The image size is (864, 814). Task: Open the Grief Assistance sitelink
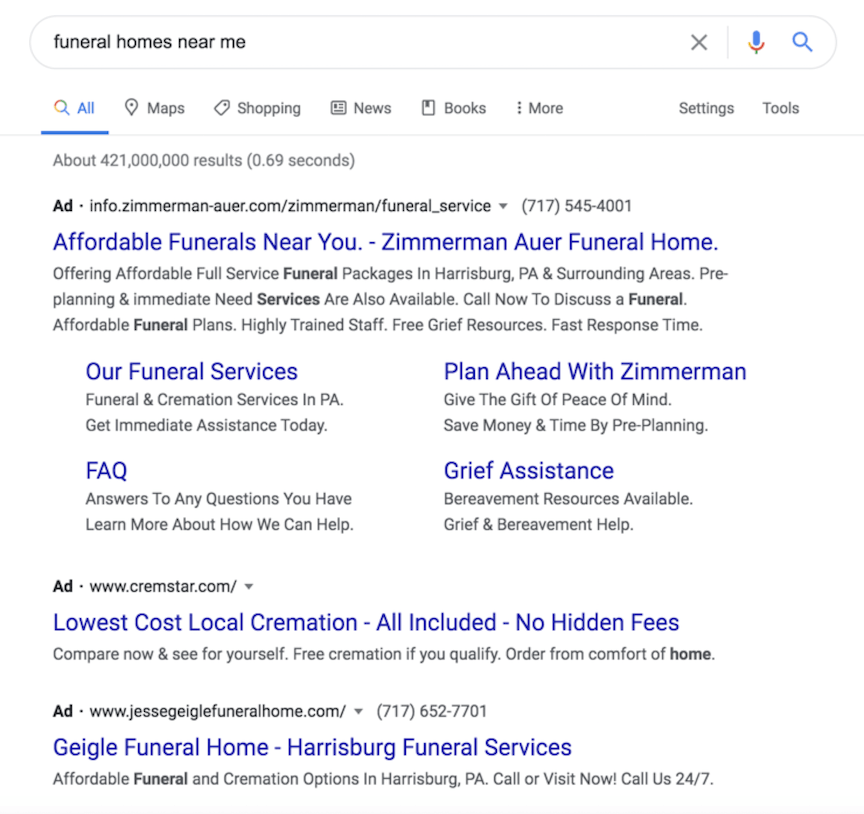tap(528, 471)
